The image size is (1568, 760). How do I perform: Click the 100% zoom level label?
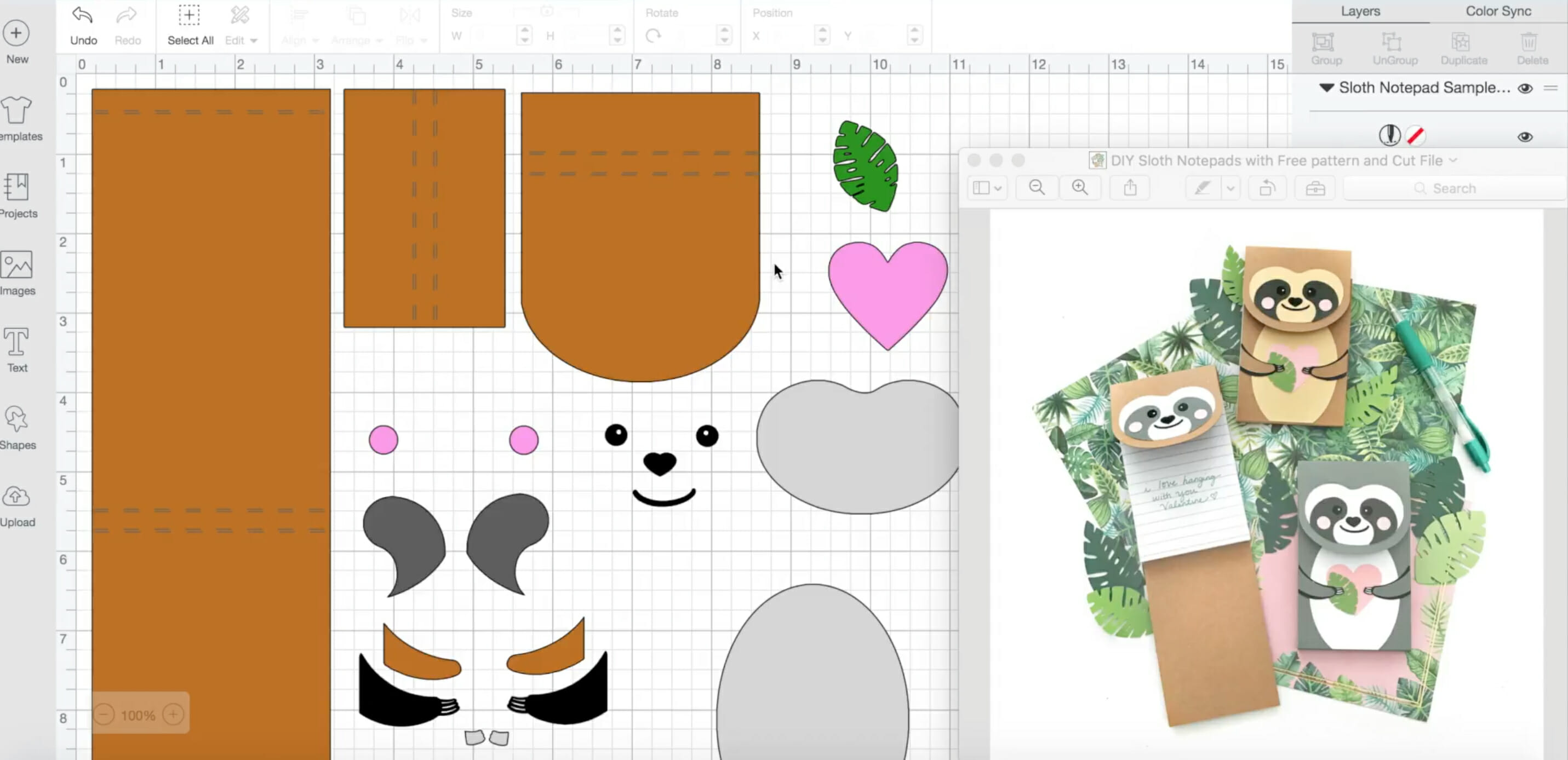(x=138, y=715)
